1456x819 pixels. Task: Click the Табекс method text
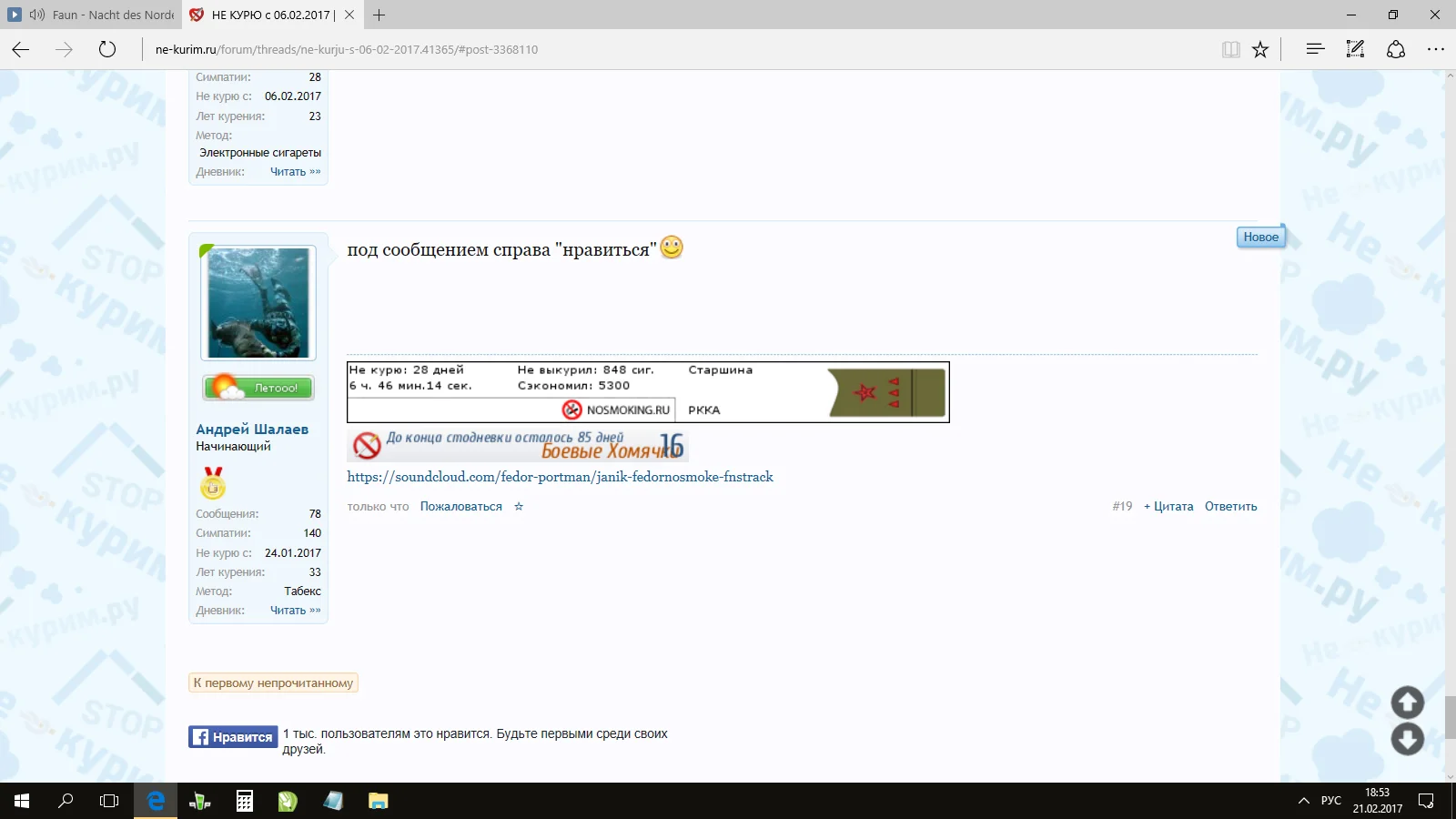point(302,591)
